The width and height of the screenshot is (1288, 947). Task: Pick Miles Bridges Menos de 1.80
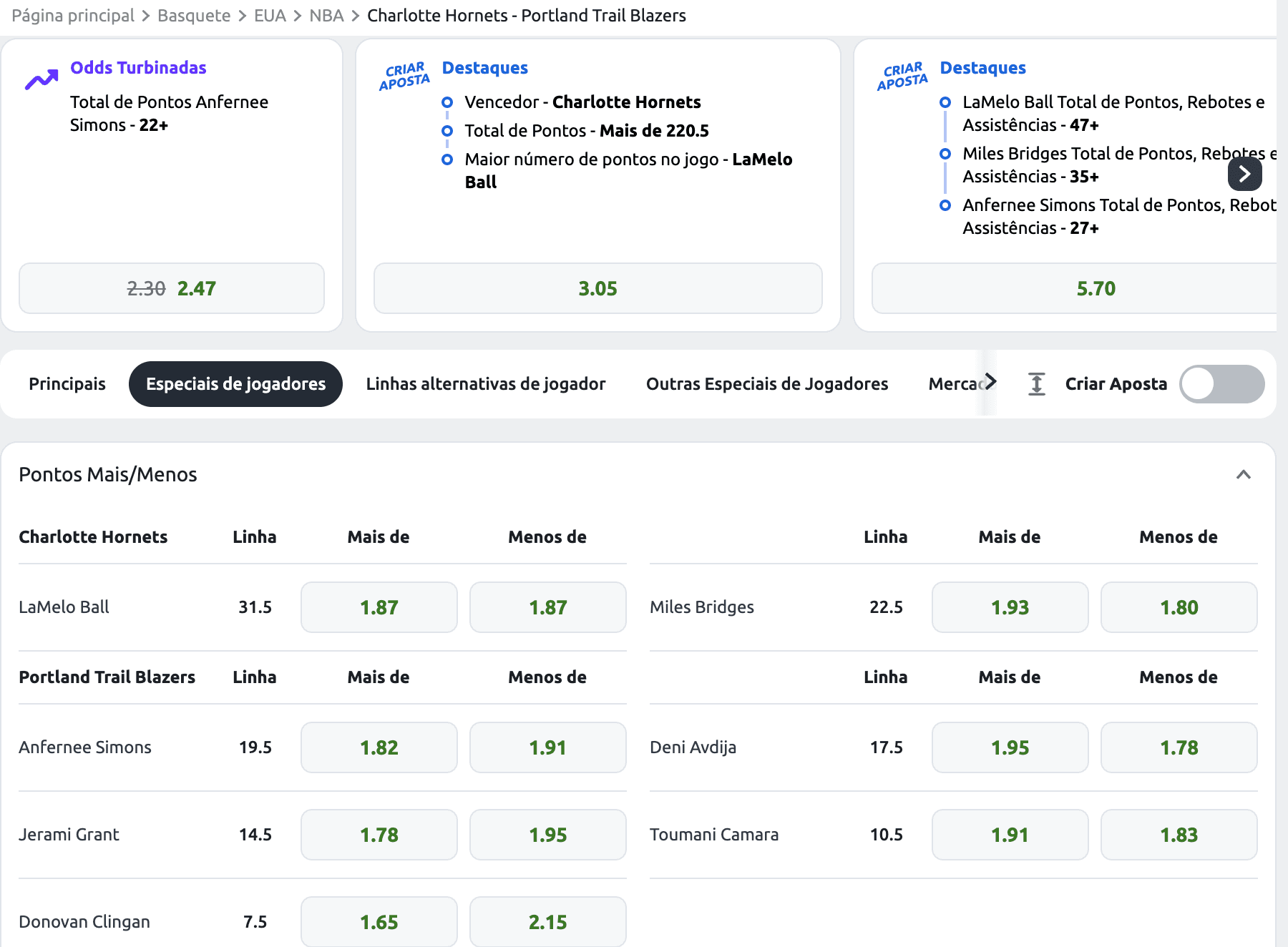coord(1179,607)
